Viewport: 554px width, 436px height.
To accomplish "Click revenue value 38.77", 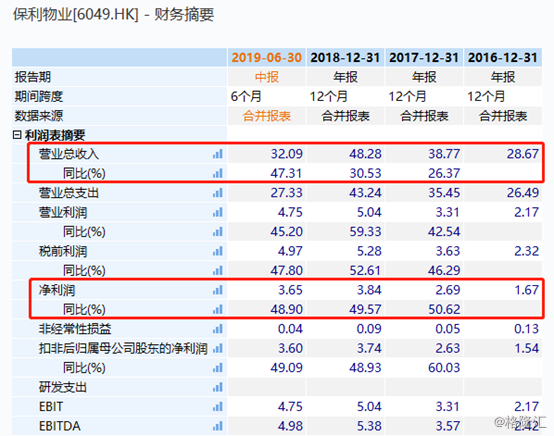I will click(x=444, y=154).
